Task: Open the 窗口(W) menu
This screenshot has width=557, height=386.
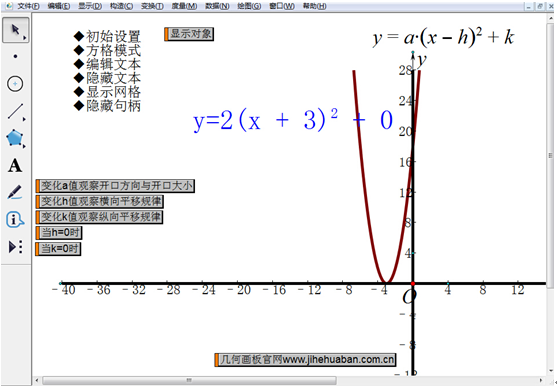Action: tap(282, 6)
